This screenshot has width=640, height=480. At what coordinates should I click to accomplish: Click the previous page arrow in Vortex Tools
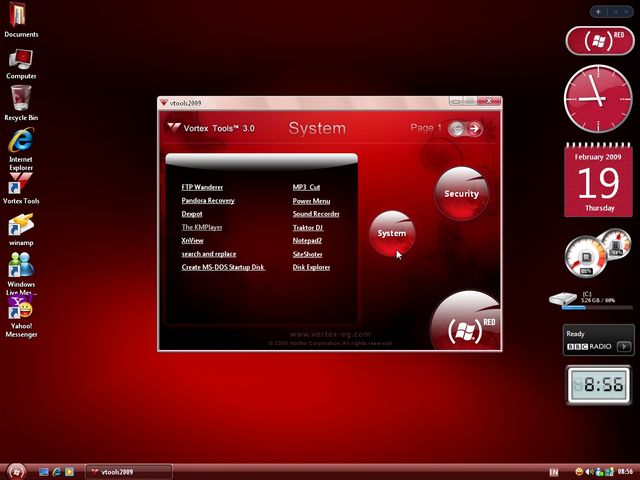(x=457, y=128)
